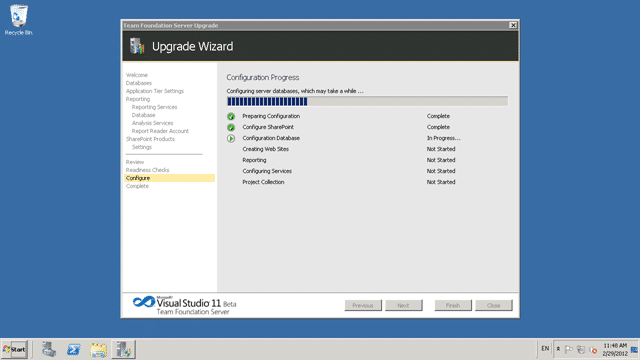This screenshot has height=360, width=640.
Task: Click the Finish button
Action: pos(453,305)
